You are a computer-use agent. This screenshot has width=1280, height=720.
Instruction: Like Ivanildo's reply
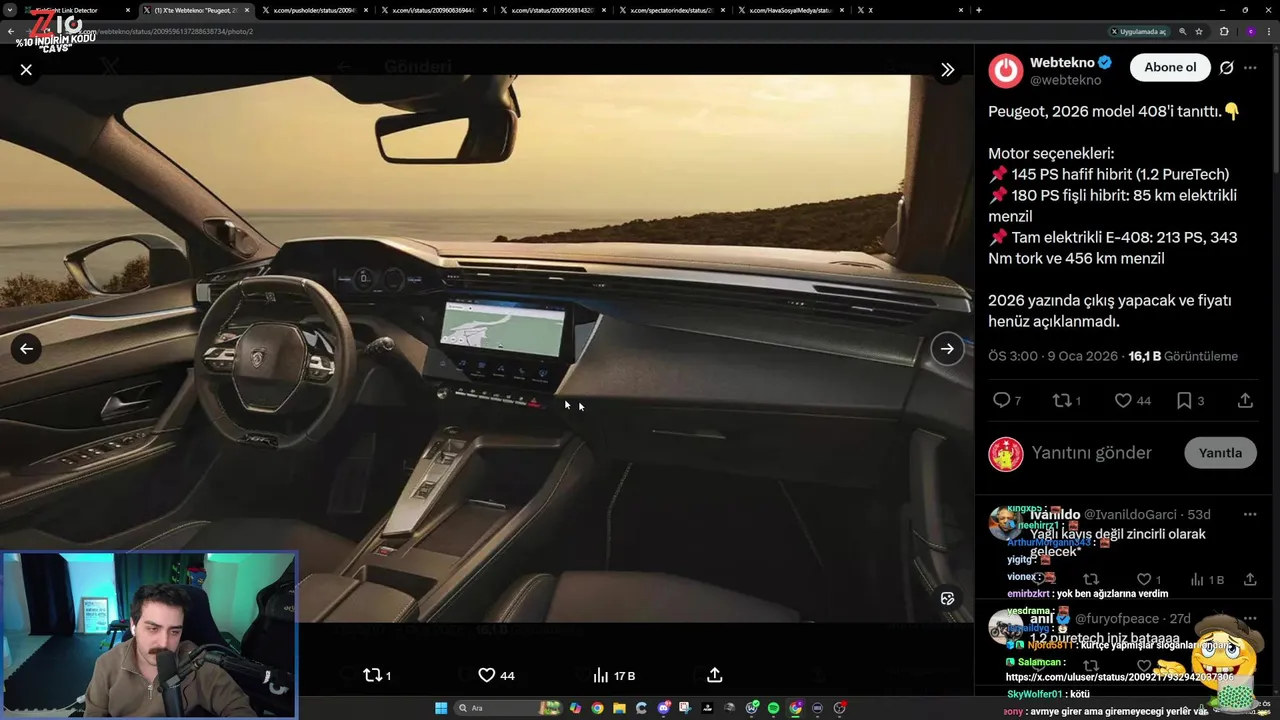pos(1149,579)
